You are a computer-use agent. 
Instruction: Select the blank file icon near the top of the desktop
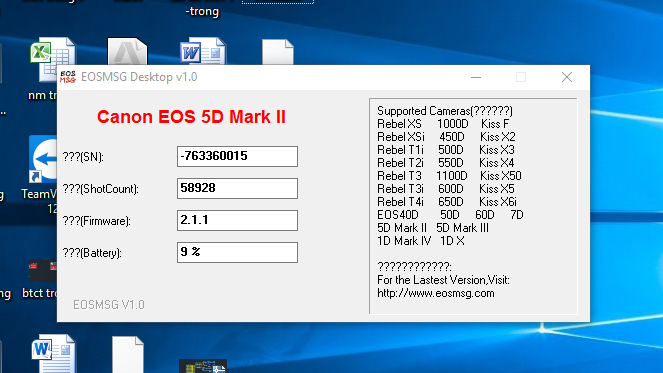click(x=278, y=52)
